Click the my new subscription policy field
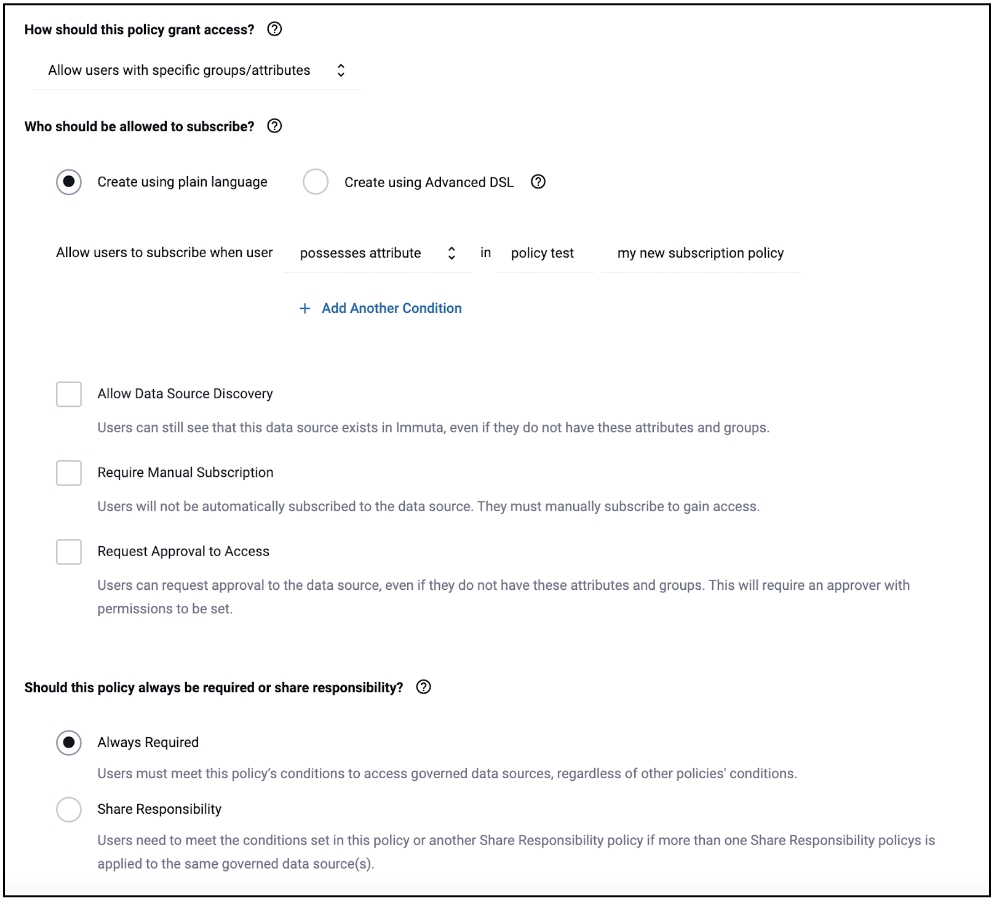This screenshot has height=904, width=996. [x=700, y=254]
